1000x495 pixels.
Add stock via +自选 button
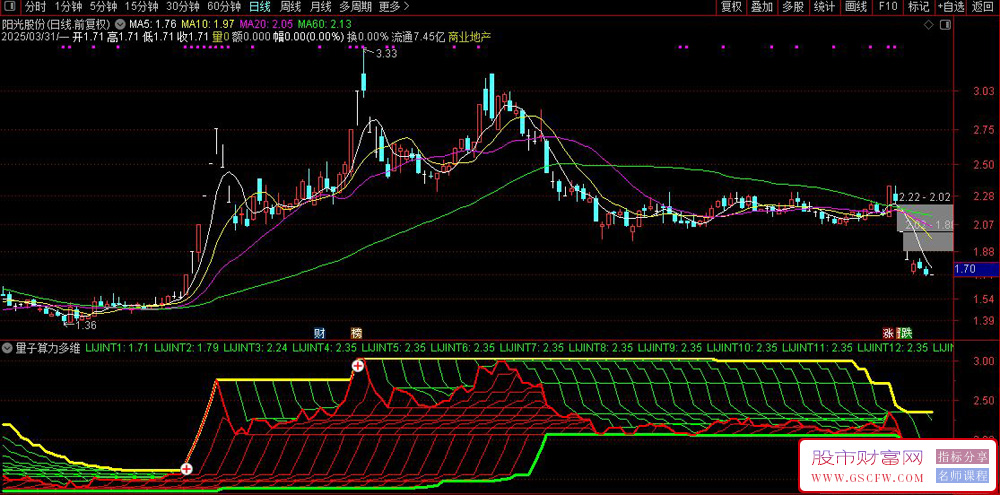[951, 7]
